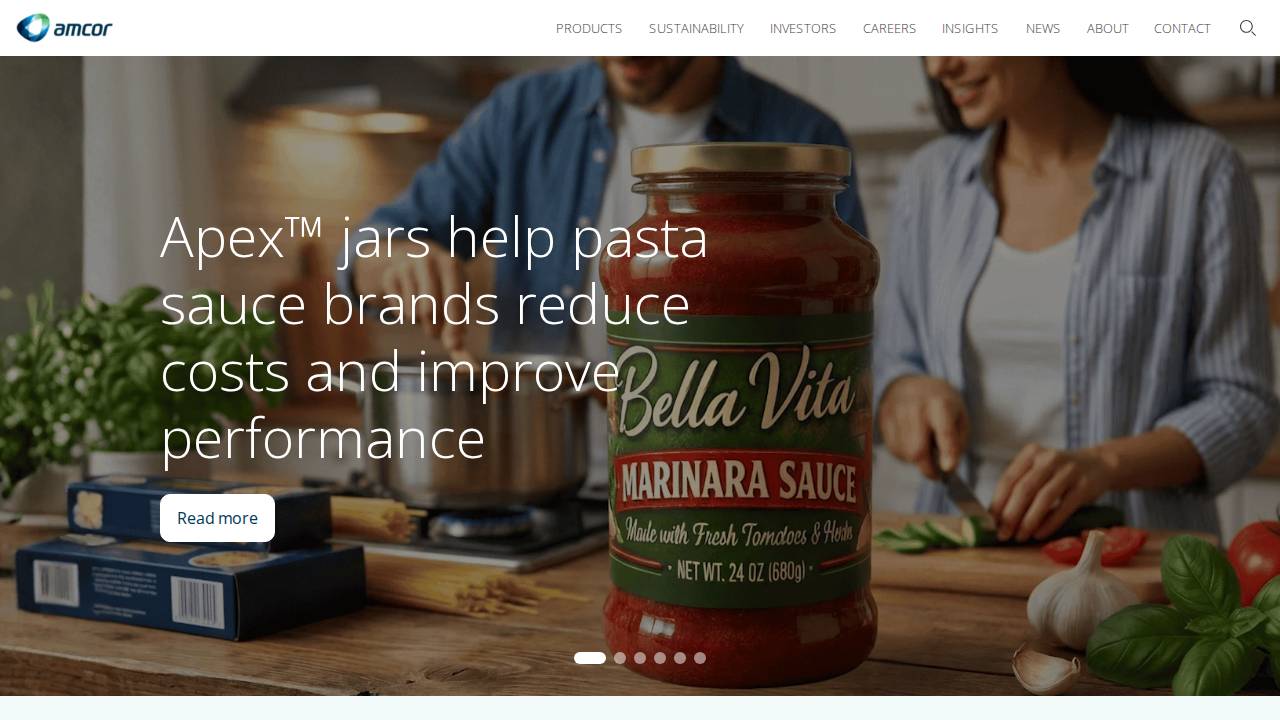Open the Sustainability menu

coord(696,28)
